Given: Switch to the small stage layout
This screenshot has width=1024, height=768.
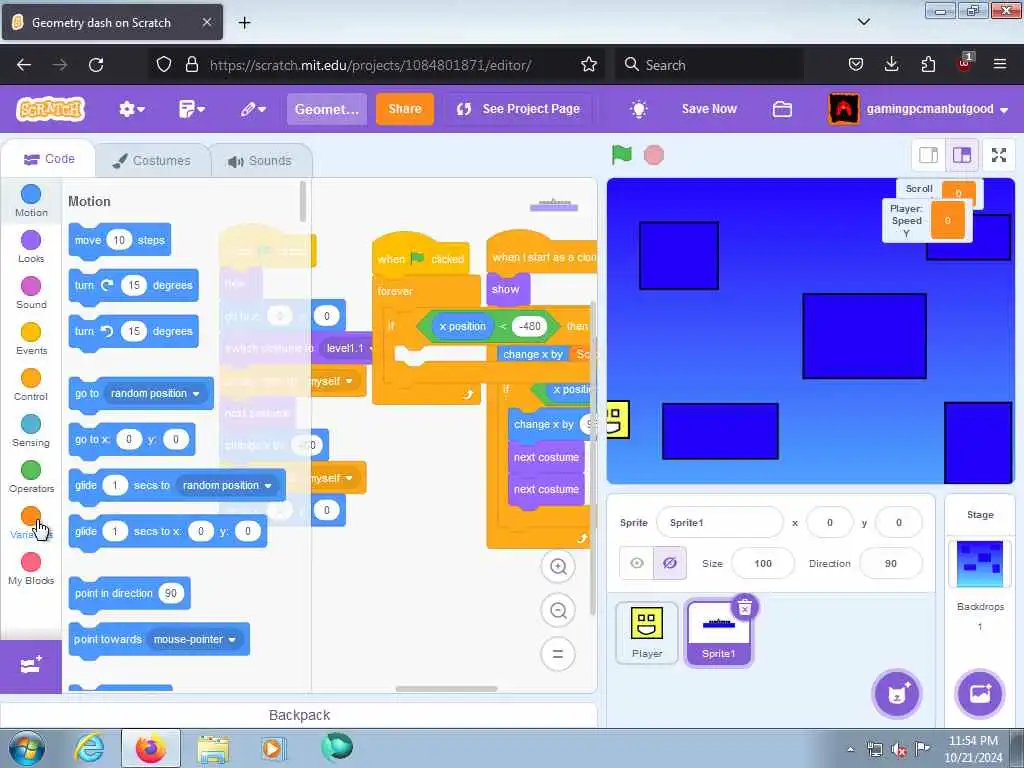Looking at the screenshot, I should click(x=929, y=155).
